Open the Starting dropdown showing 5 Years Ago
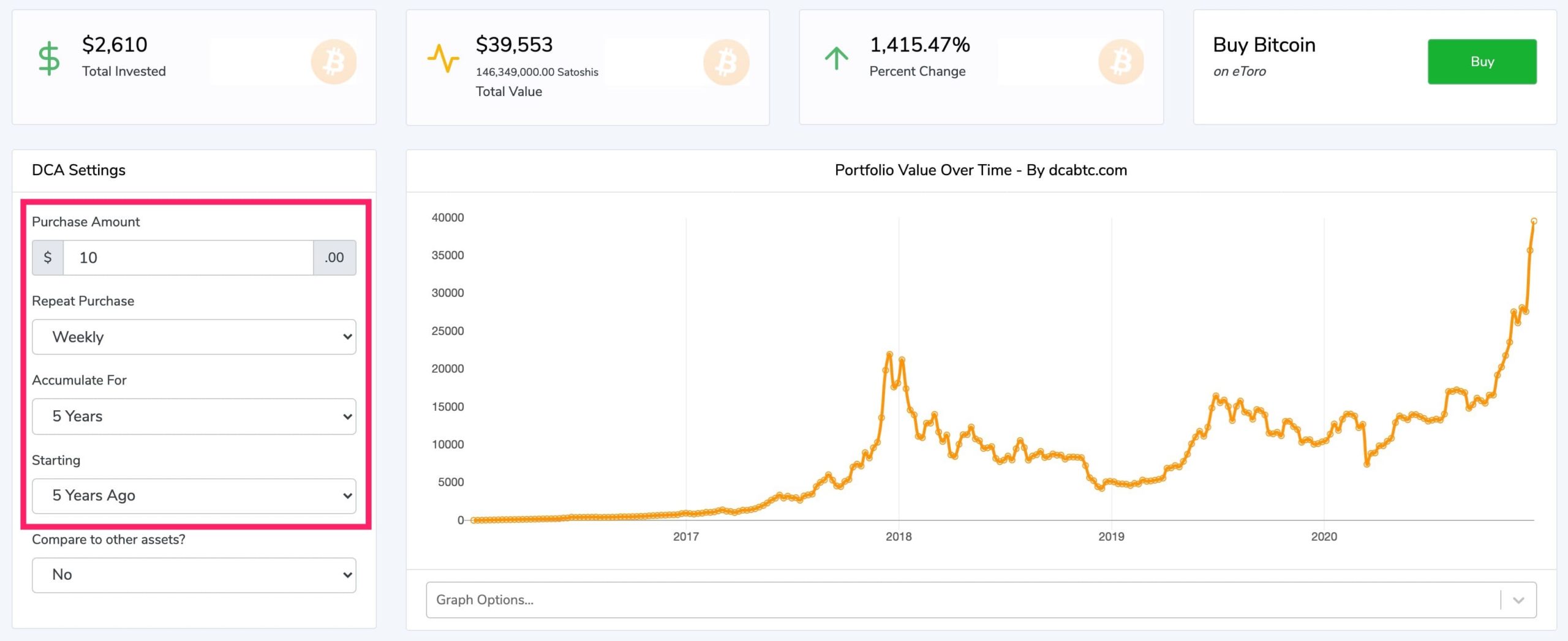Viewport: 1568px width, 641px height. click(194, 496)
